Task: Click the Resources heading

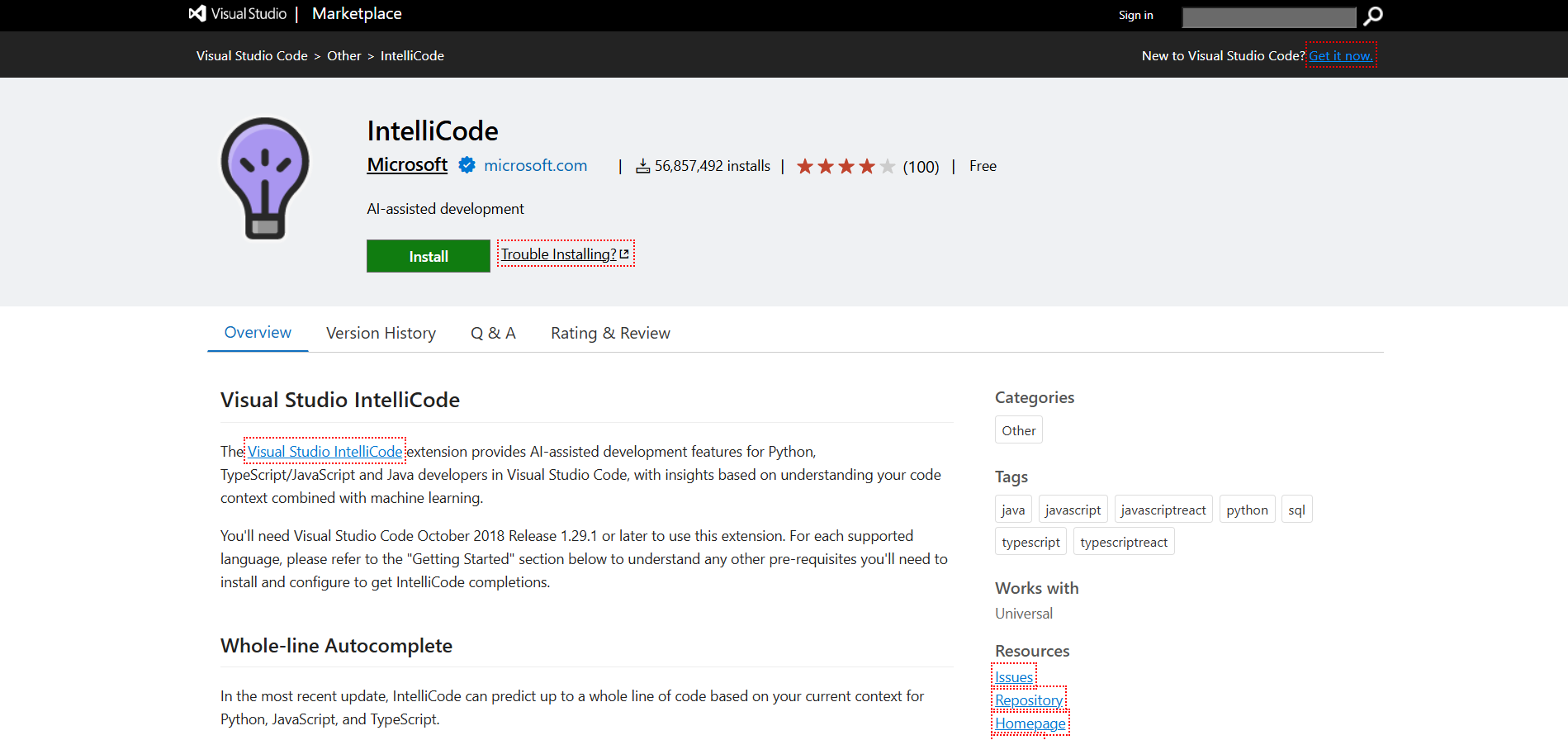Action: tap(1032, 651)
